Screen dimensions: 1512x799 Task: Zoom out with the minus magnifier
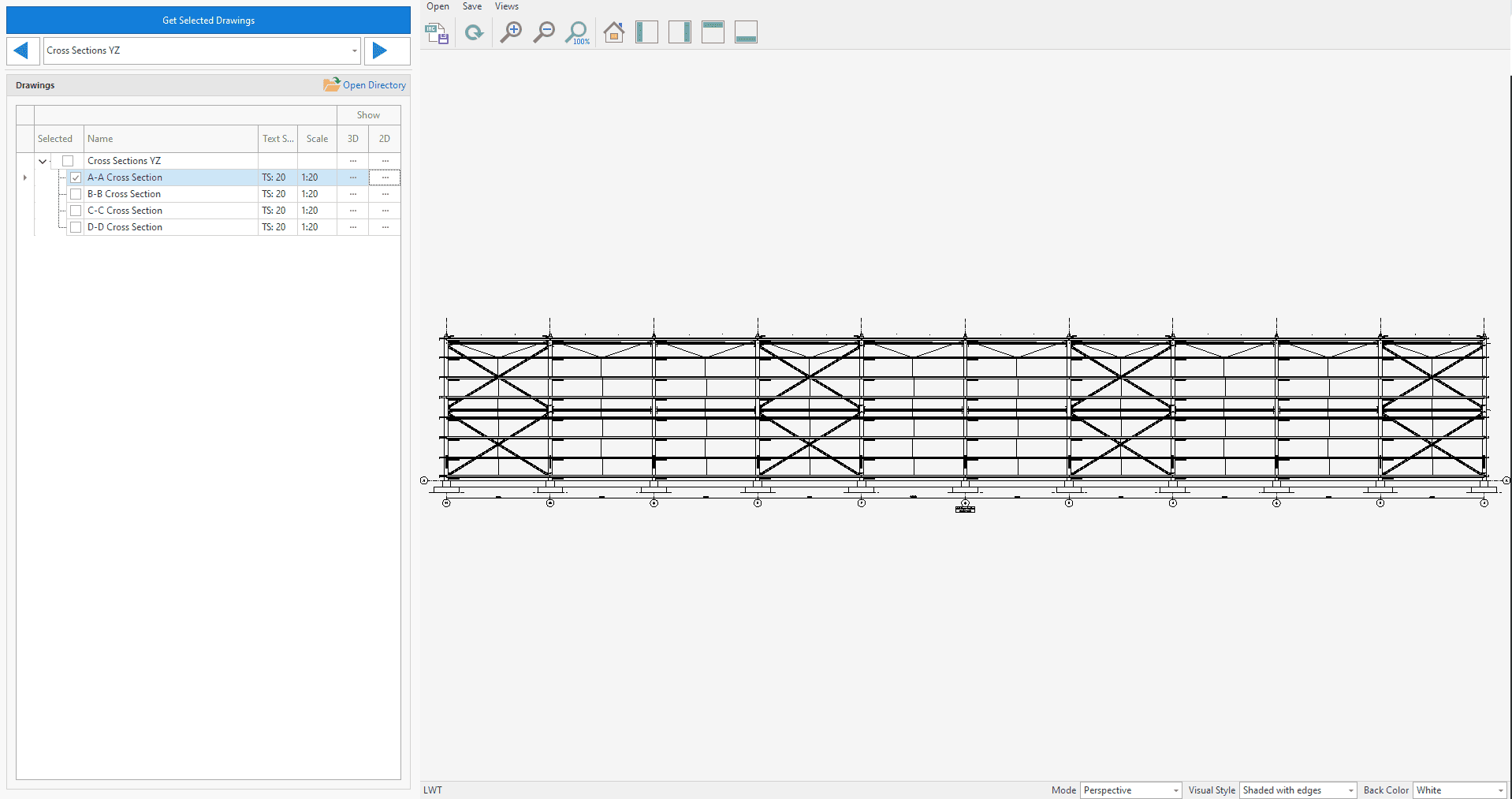(544, 33)
